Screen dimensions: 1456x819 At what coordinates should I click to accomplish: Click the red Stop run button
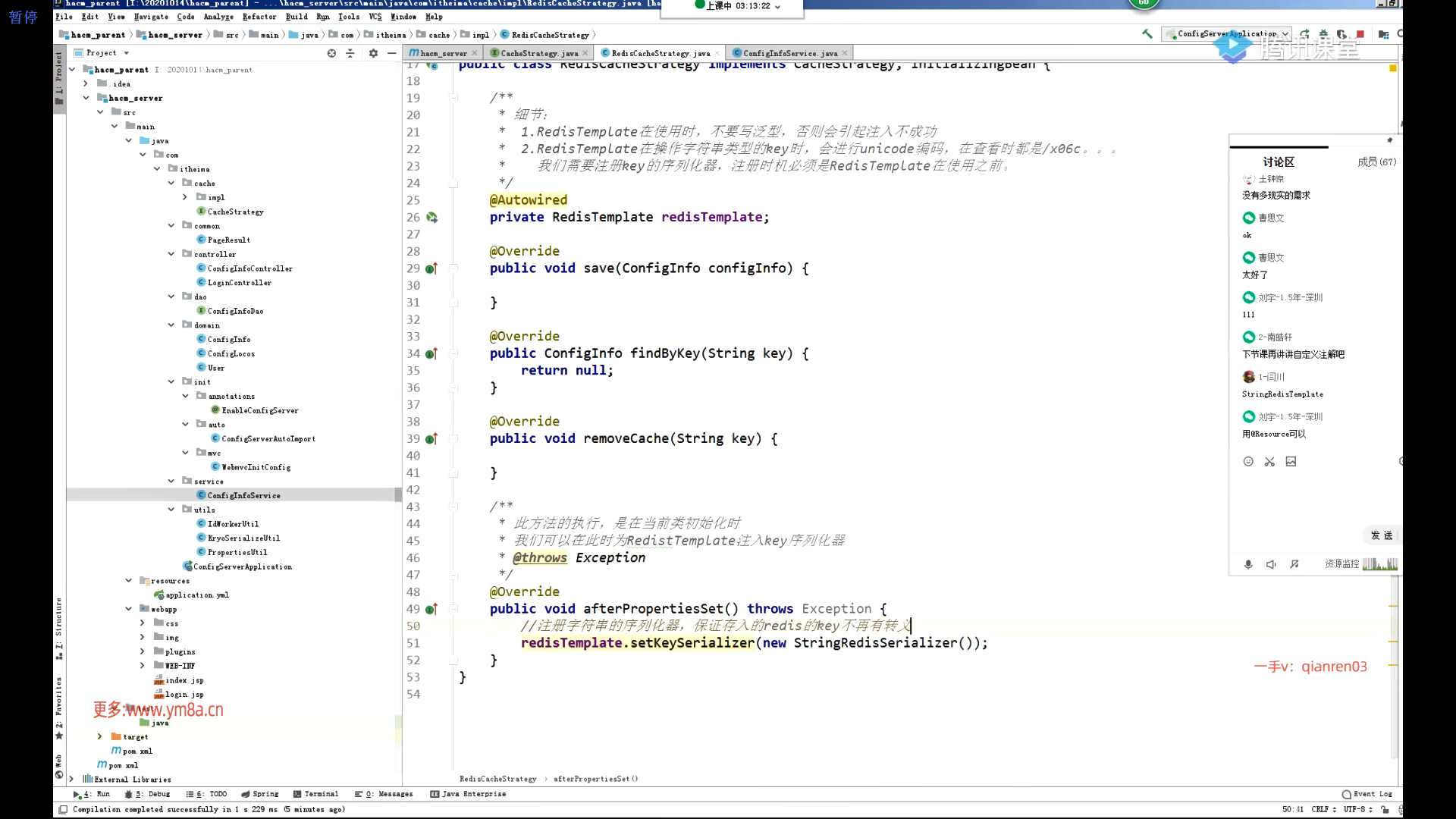[1360, 34]
